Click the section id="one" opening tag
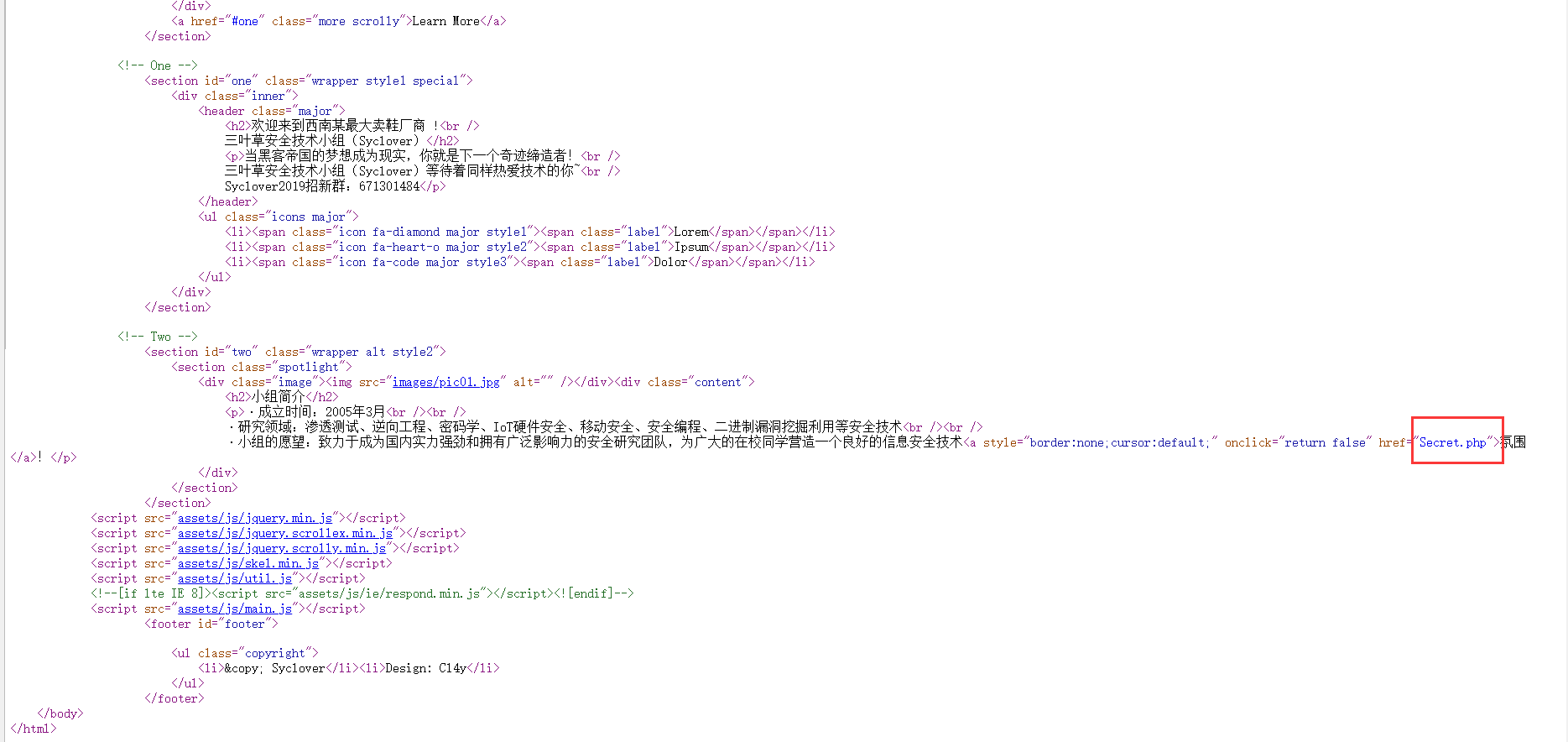The width and height of the screenshot is (1568, 742). point(309,81)
